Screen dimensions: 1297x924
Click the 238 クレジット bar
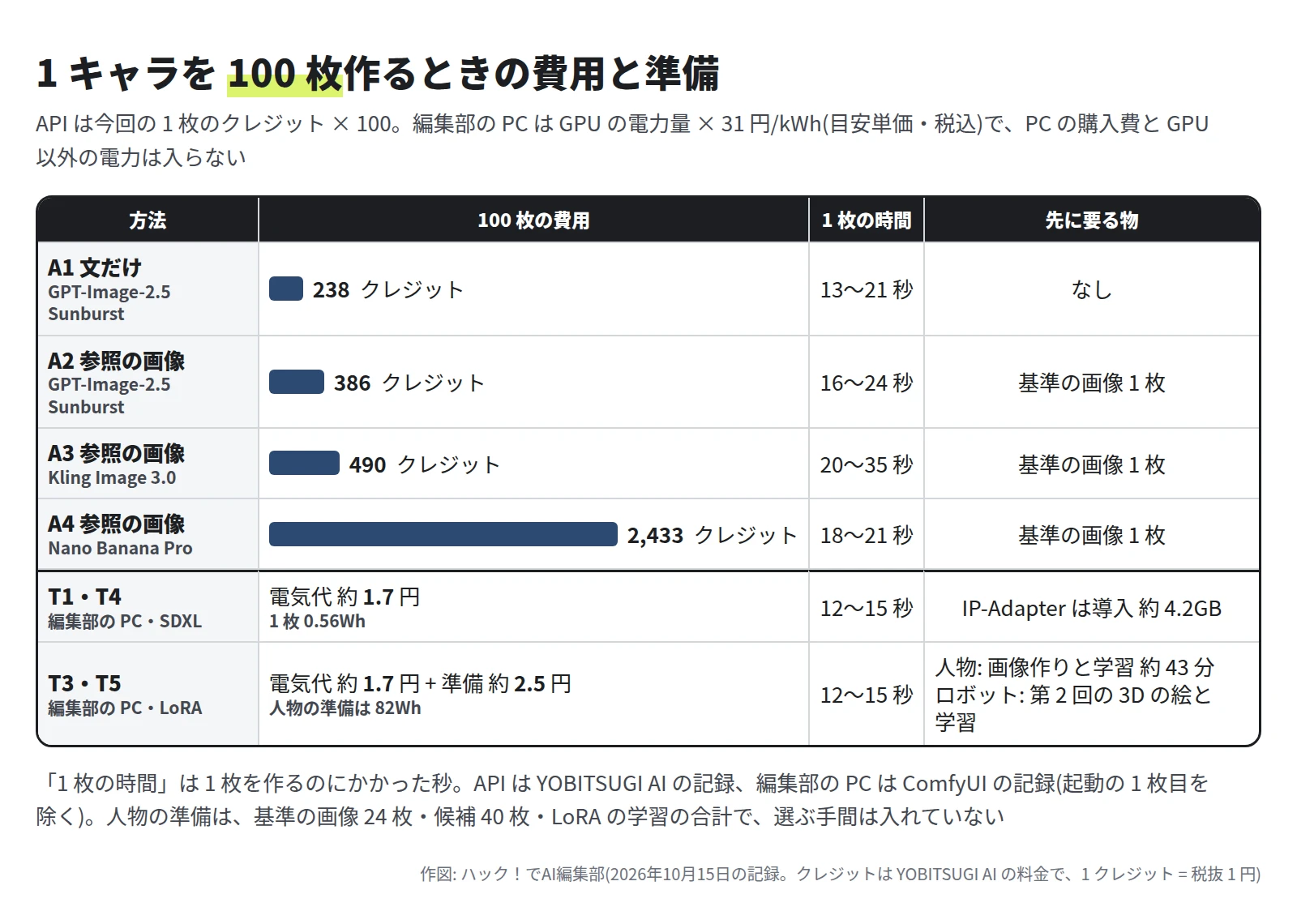[286, 289]
